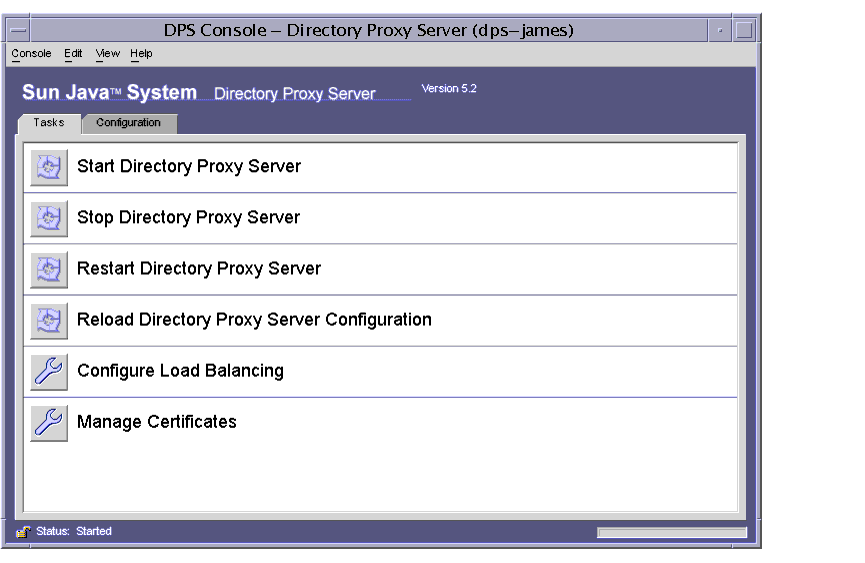
Task: Click the Start Directory Proxy Server icon
Action: coord(49,167)
